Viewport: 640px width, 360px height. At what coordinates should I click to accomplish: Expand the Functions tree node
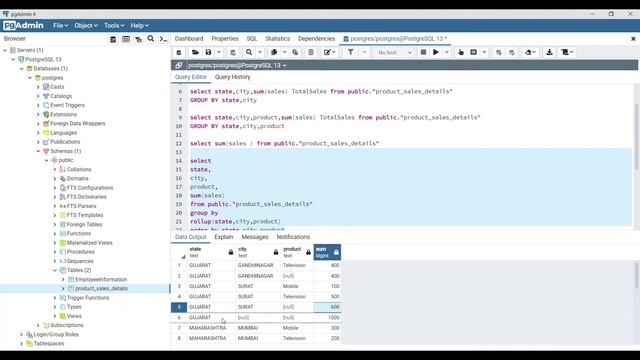point(55,233)
